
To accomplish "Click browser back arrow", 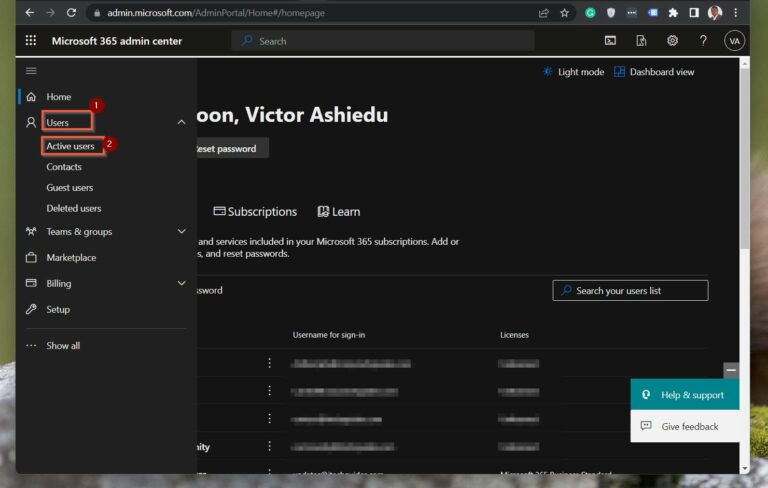I will pyautogui.click(x=29, y=13).
